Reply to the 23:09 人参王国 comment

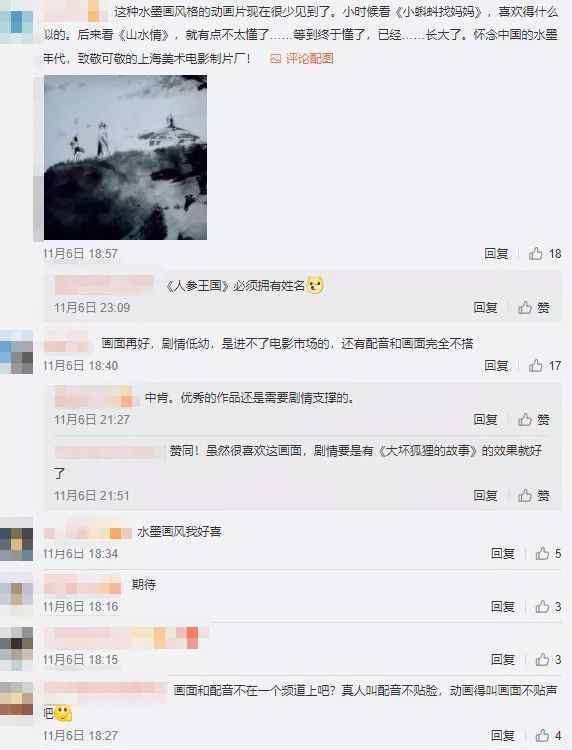tap(485, 307)
